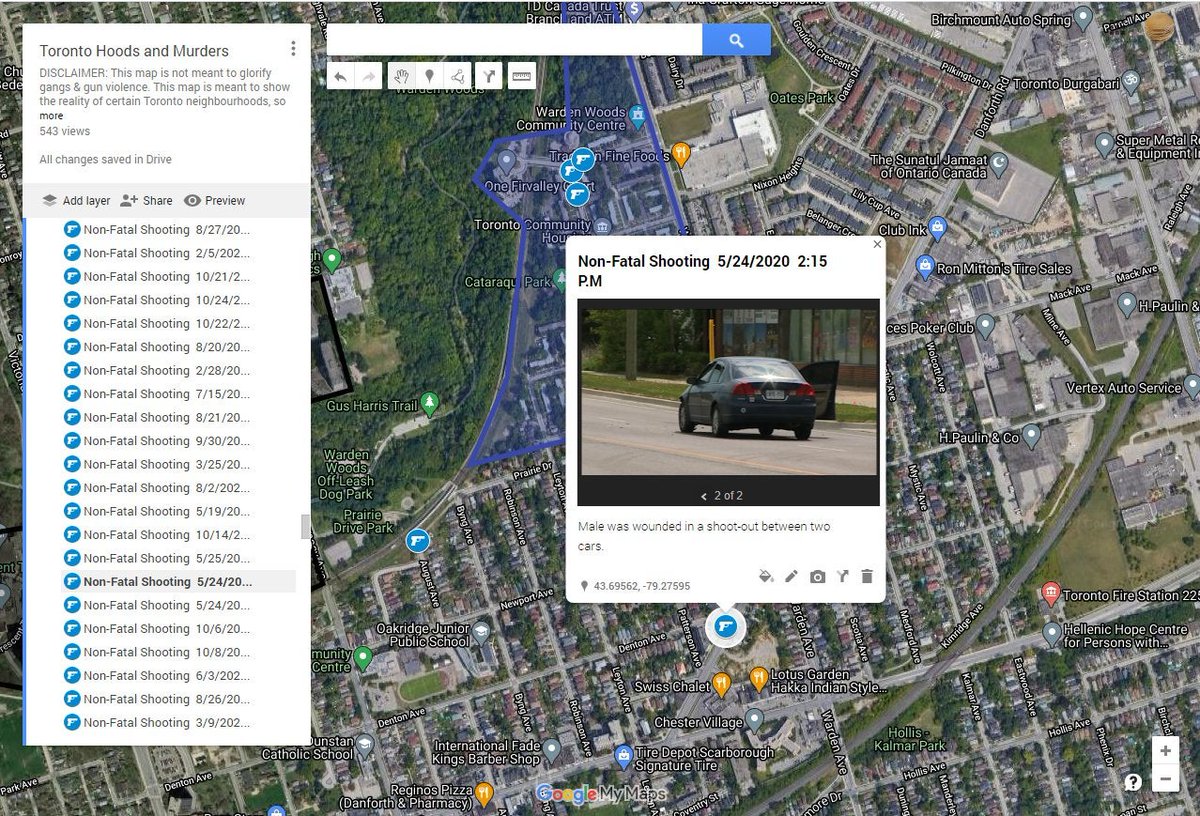Share the Toronto Hoods map
This screenshot has width=1200, height=816.
pos(147,200)
